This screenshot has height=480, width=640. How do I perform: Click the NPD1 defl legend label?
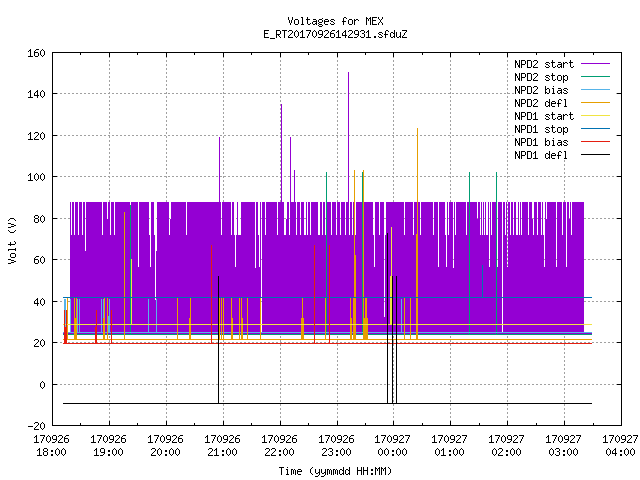pos(541,156)
